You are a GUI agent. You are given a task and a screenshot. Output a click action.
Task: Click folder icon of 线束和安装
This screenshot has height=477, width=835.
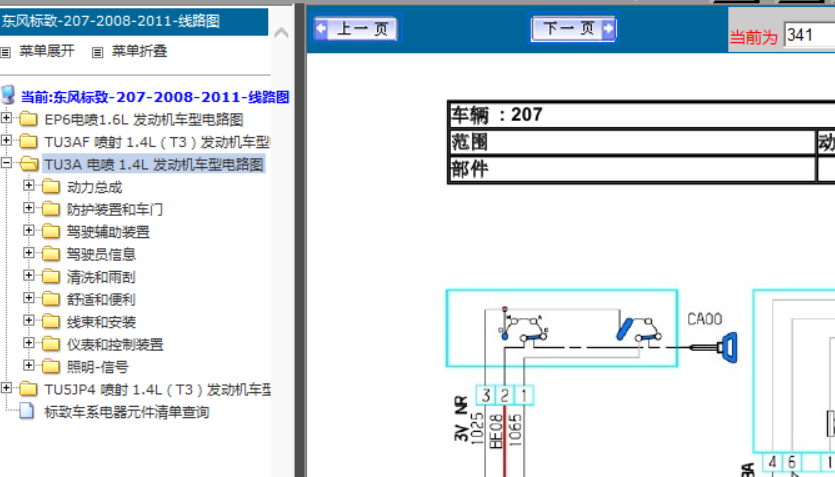point(51,321)
